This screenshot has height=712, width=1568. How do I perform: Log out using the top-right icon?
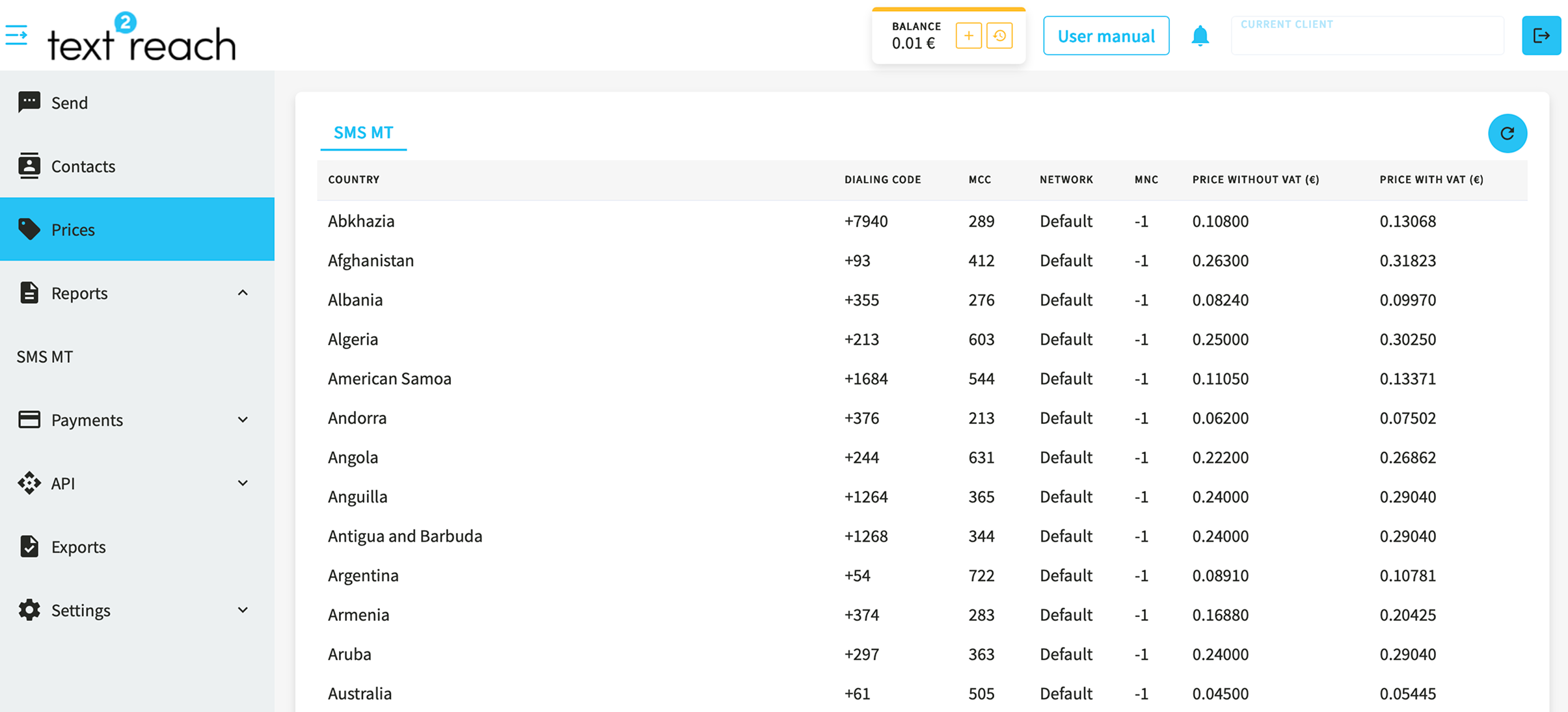[1541, 36]
